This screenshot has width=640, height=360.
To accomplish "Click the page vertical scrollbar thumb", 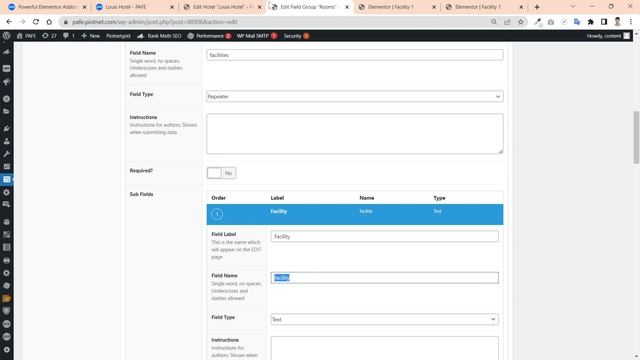I will tap(636, 137).
